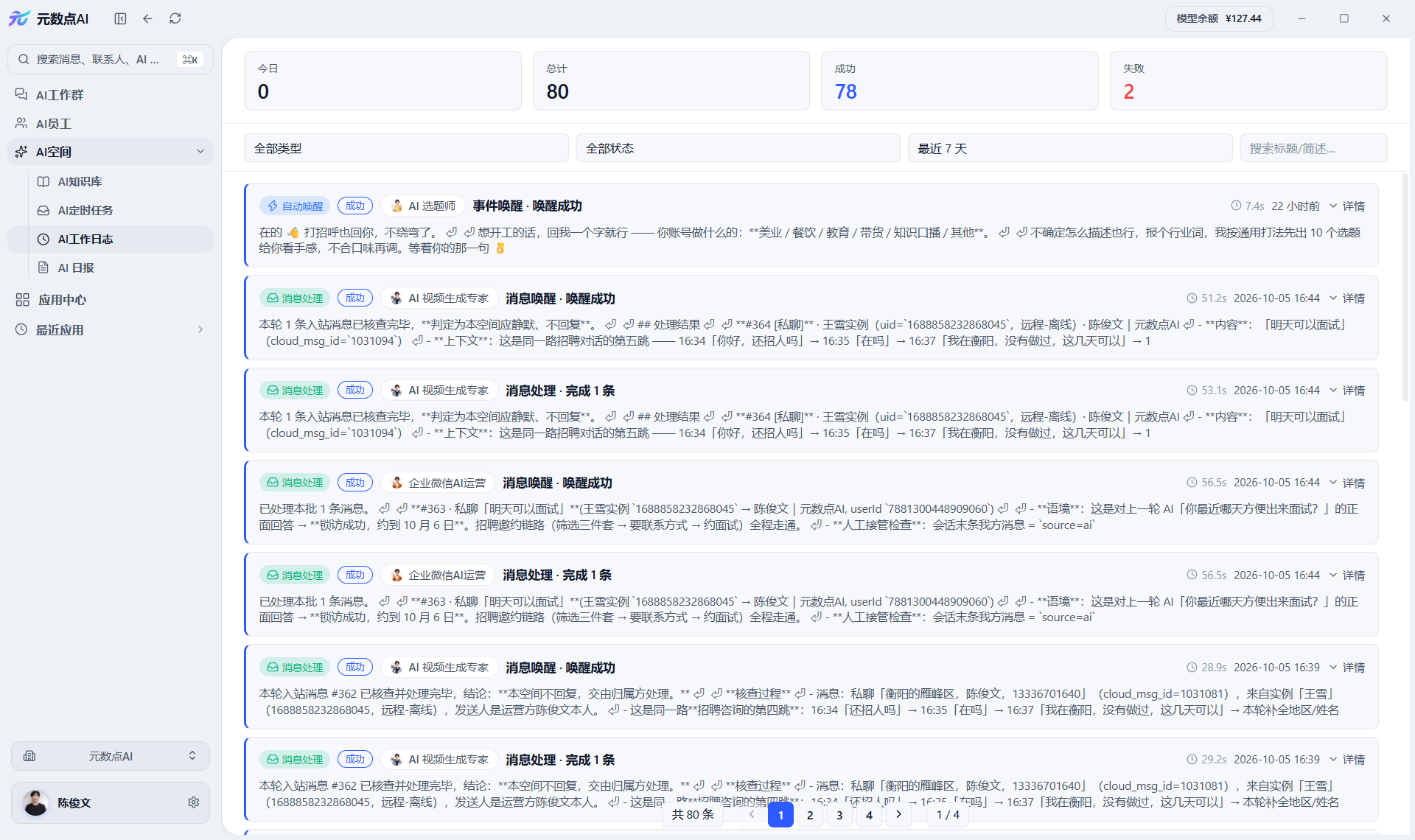Click the 元数点AI logo icon
This screenshot has height=840, width=1415.
click(19, 18)
